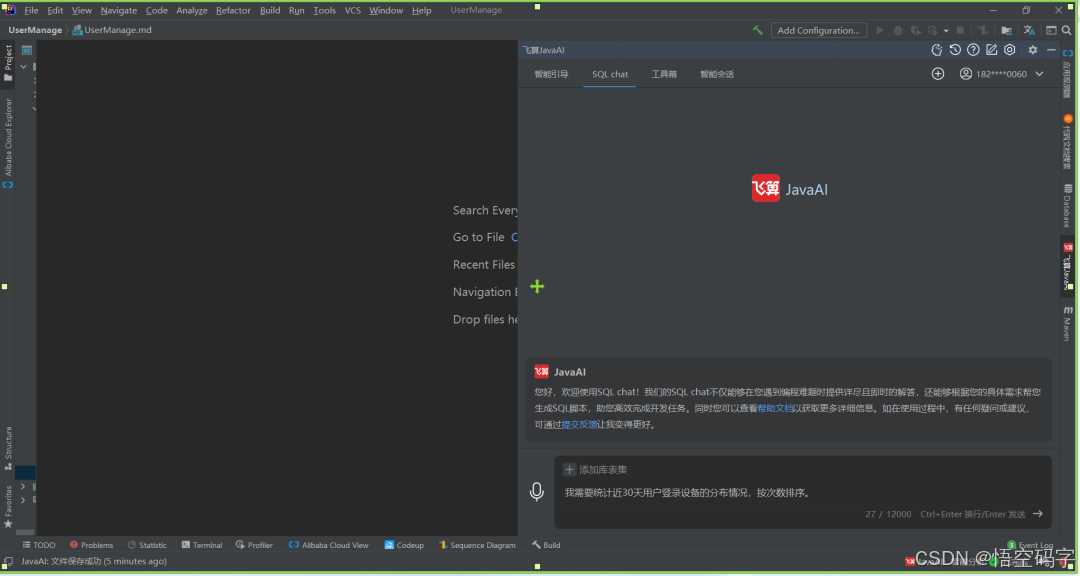Click the microphone voice input icon
Screen dimensions: 1080x576
pos(537,491)
